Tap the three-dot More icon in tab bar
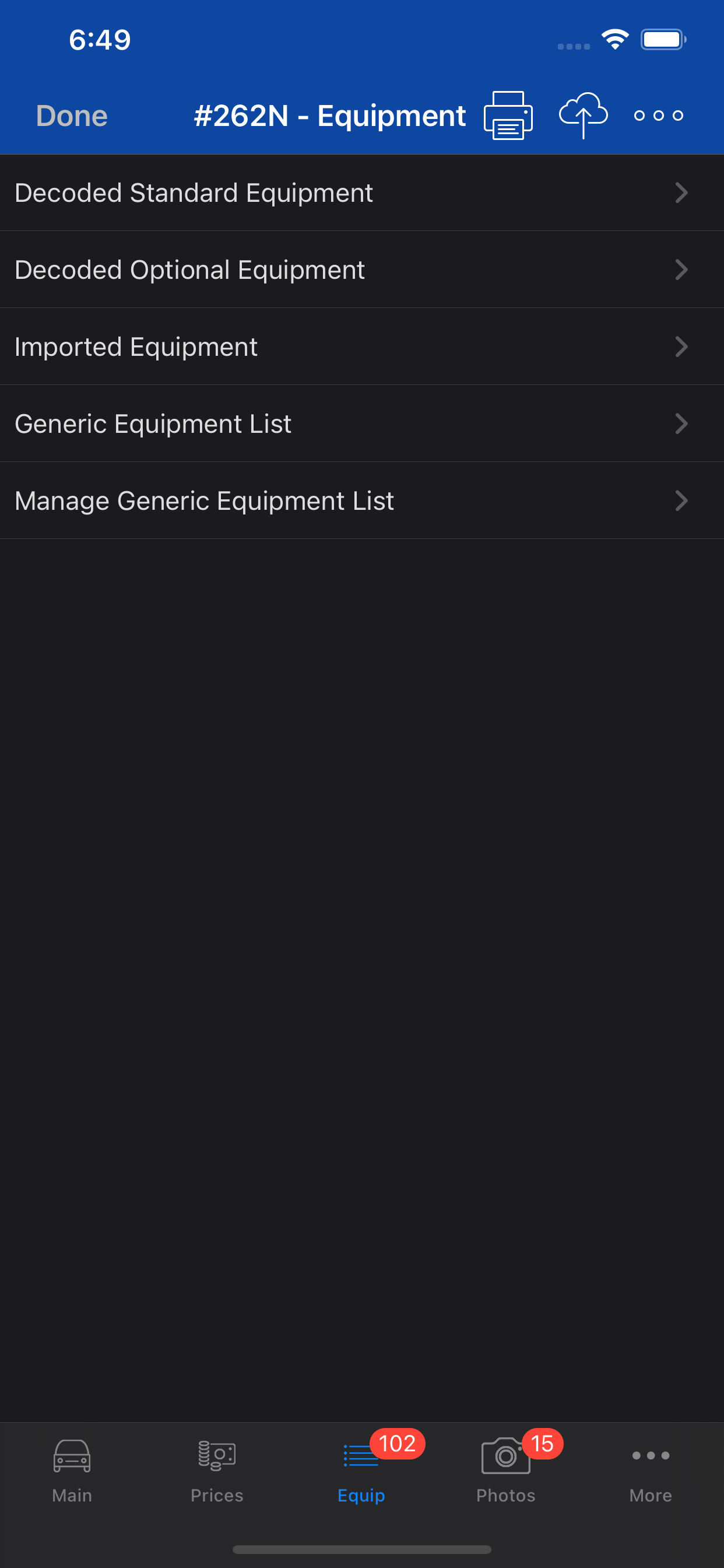The width and height of the screenshot is (724, 1568). point(651,1455)
